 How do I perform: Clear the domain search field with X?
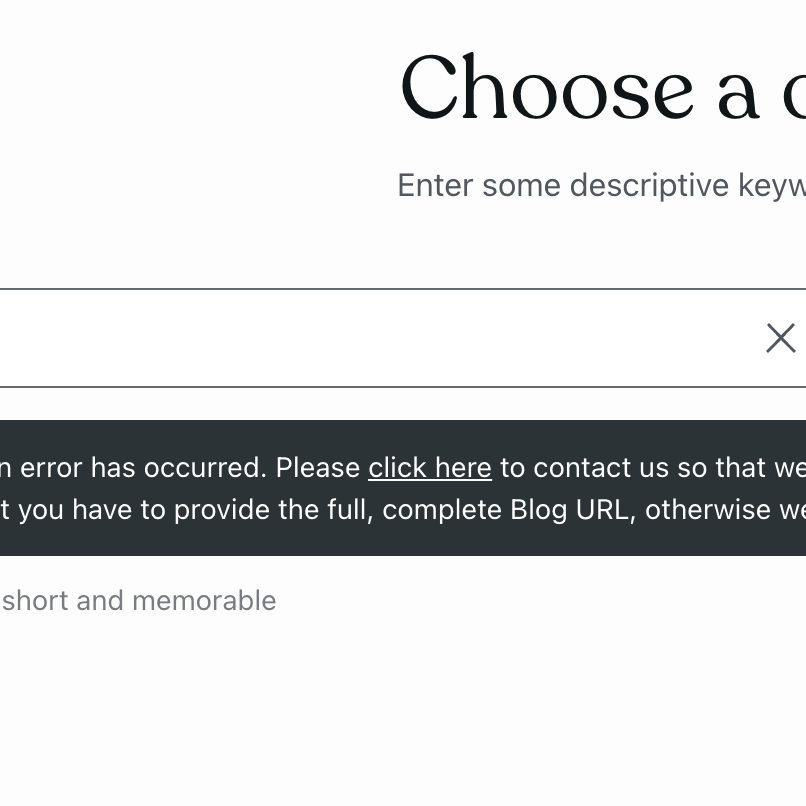(780, 338)
